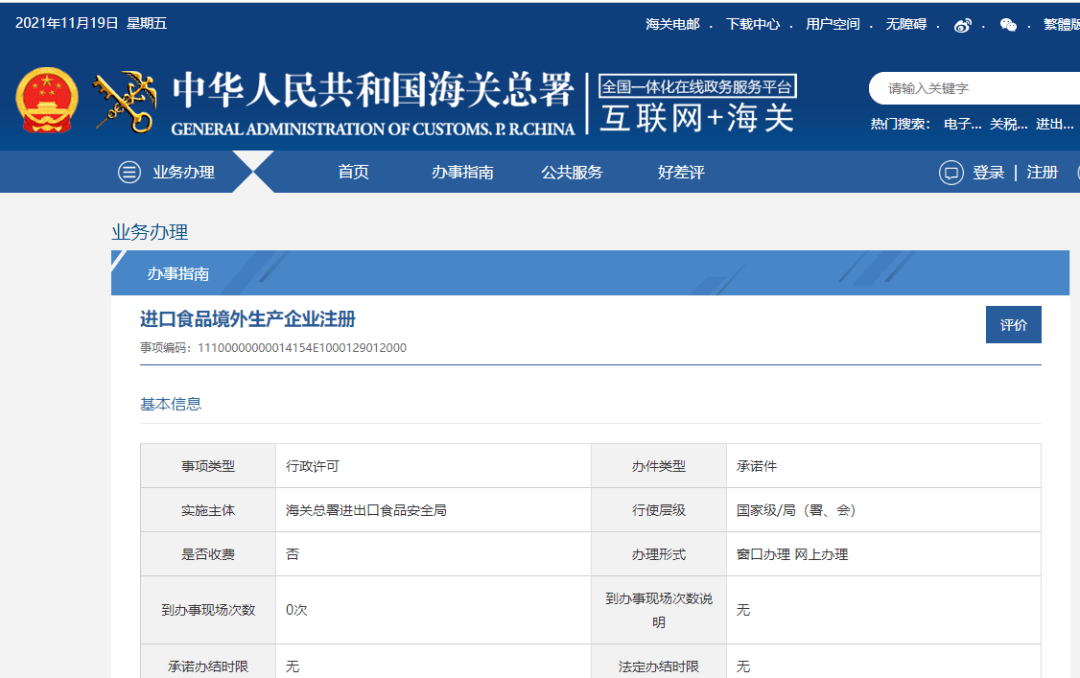Click the 注册 link

[x=1042, y=172]
